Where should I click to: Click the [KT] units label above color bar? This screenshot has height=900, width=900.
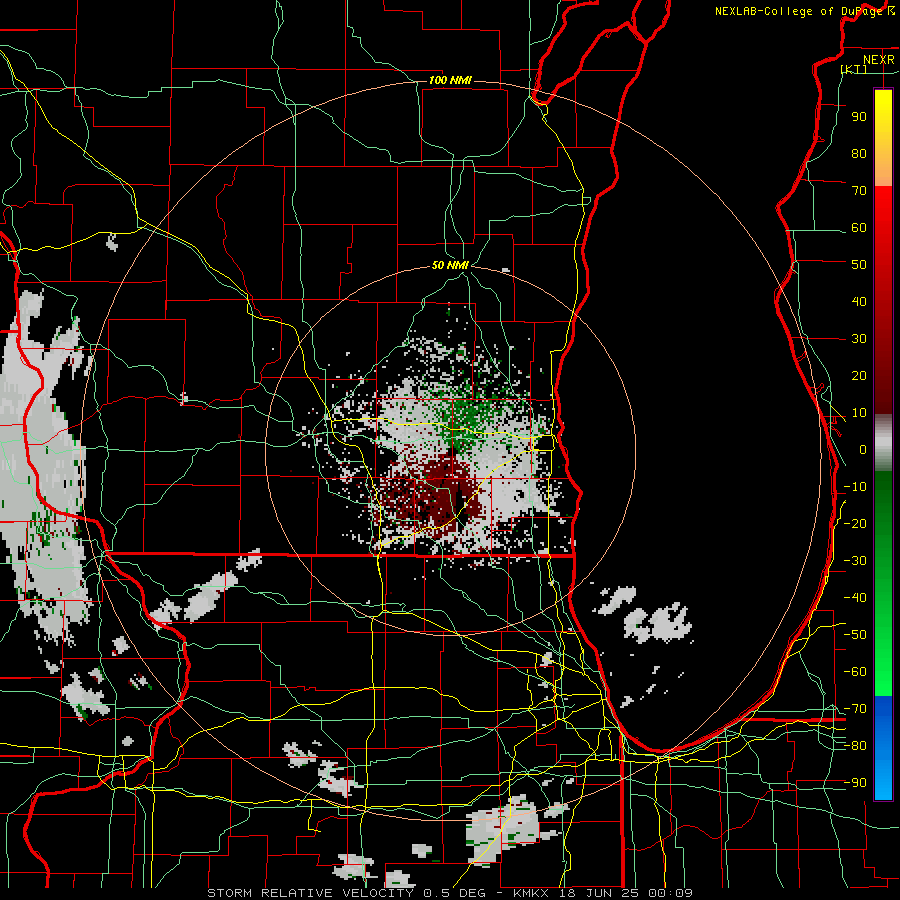pyautogui.click(x=854, y=69)
